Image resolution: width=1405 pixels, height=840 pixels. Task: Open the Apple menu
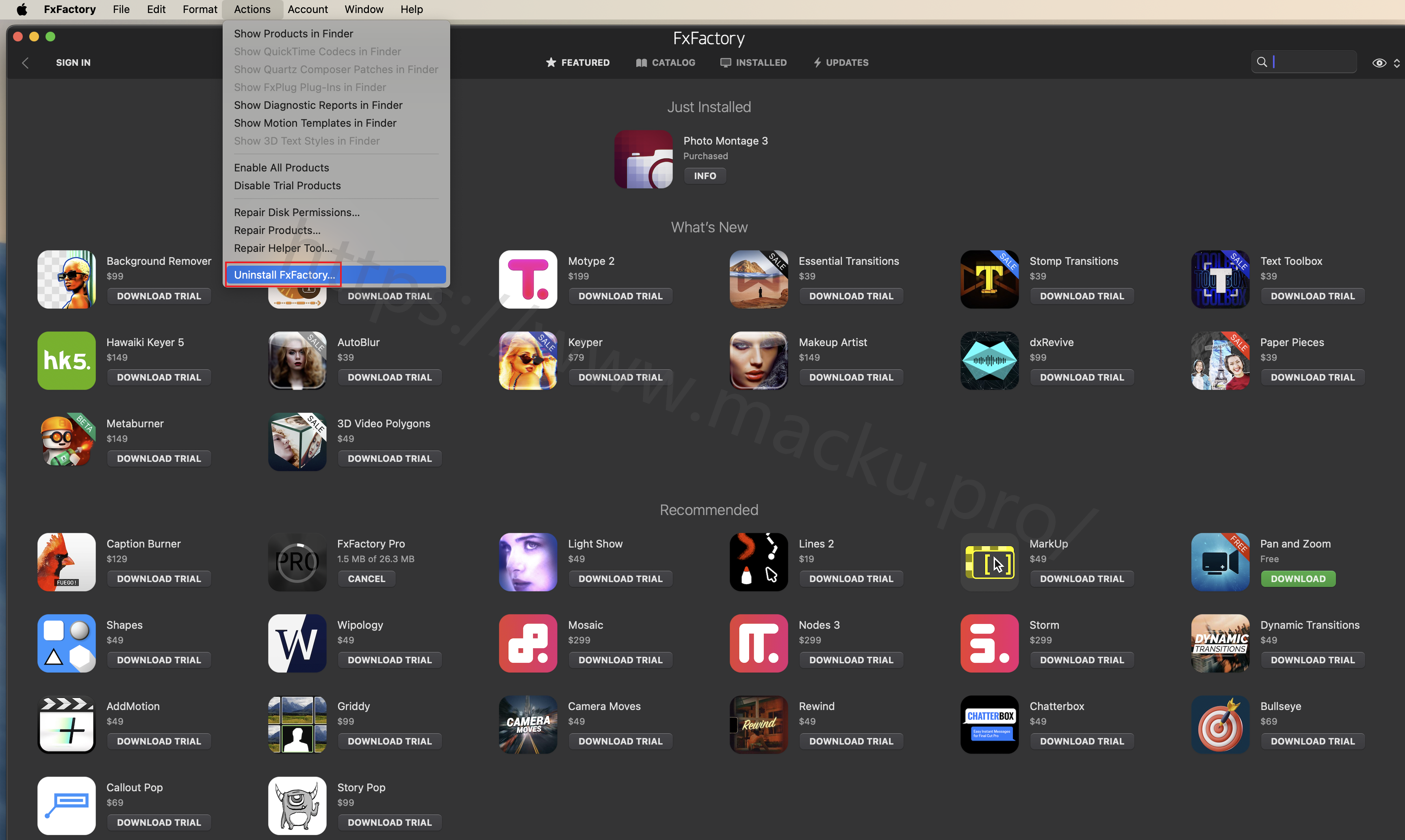pyautogui.click(x=22, y=9)
